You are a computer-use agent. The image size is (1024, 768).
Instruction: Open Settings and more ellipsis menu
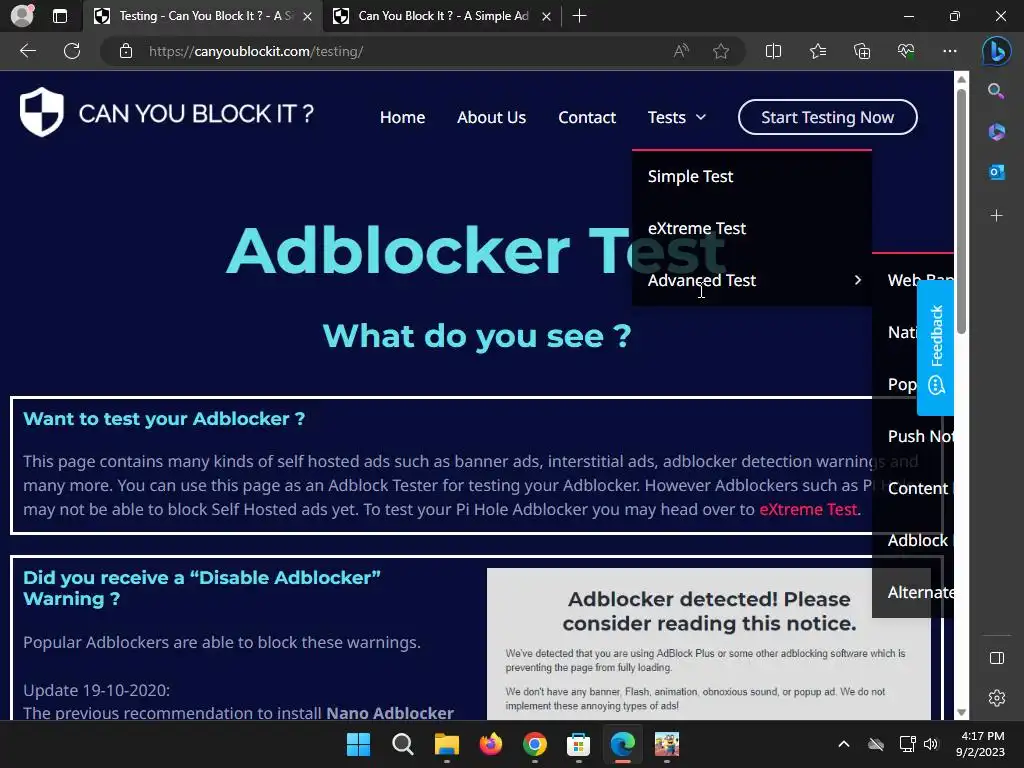click(x=950, y=51)
